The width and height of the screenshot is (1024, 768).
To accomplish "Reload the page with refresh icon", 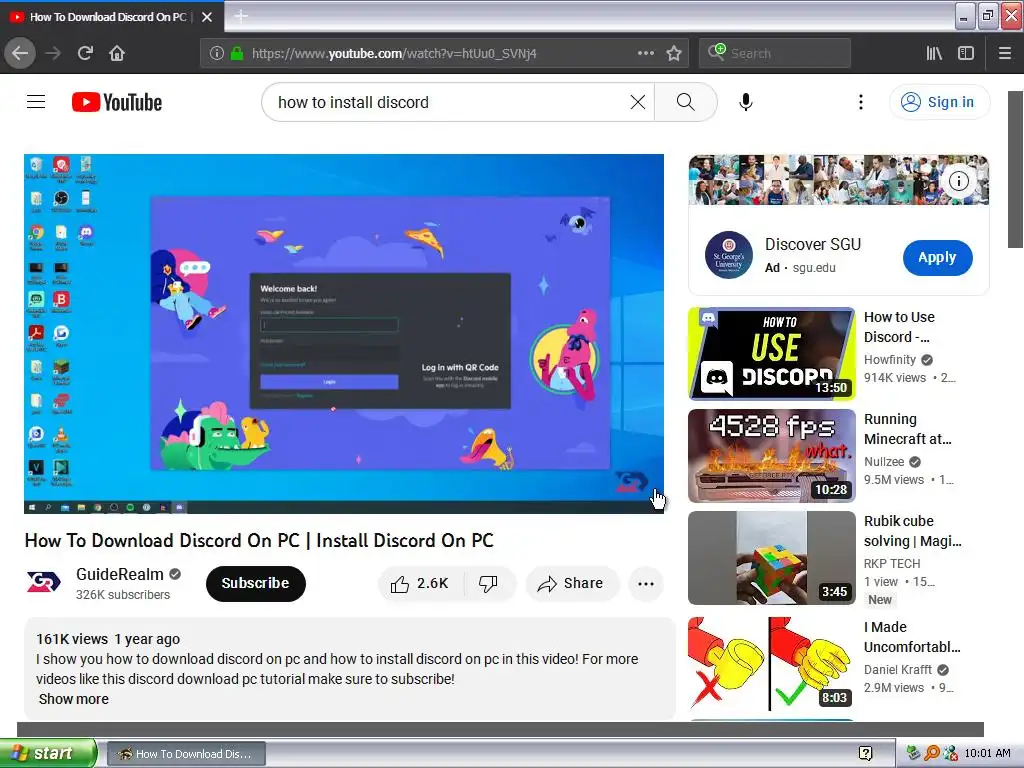I will pos(85,53).
